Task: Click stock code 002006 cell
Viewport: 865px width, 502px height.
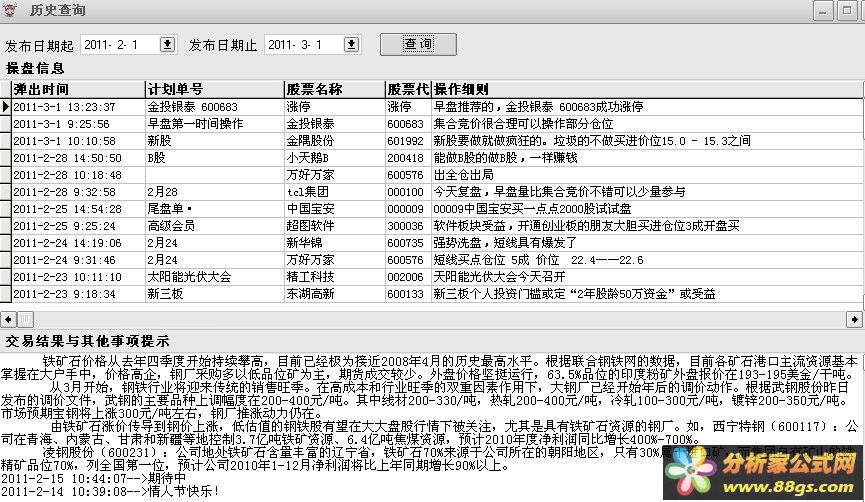Action: point(408,277)
